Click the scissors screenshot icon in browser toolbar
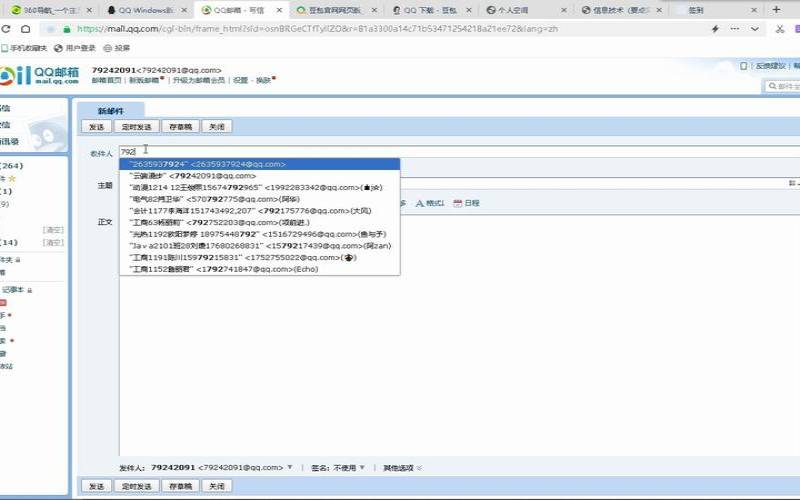800x500 pixels. (780, 29)
